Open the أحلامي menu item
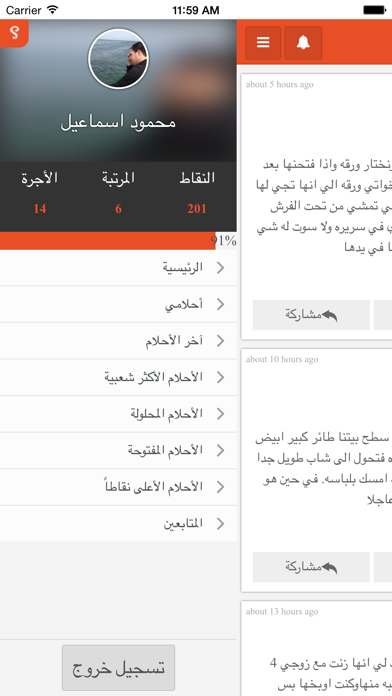Viewport: 392px width, 696px height. pos(118,304)
